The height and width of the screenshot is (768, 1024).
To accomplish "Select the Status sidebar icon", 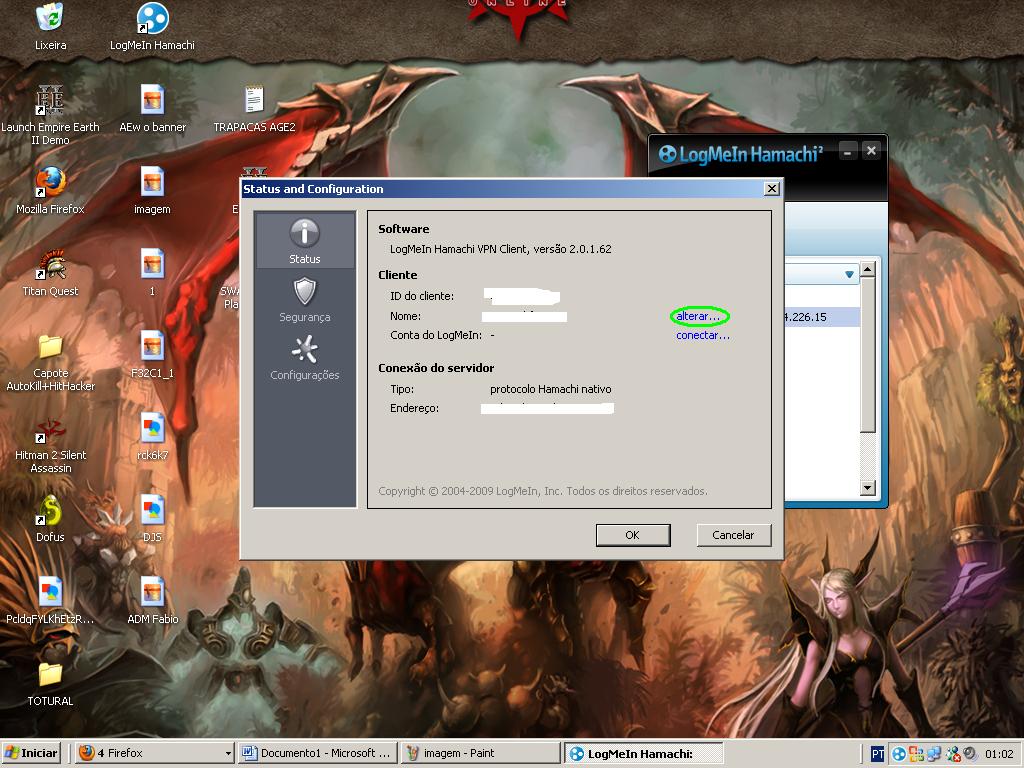I will coord(305,241).
